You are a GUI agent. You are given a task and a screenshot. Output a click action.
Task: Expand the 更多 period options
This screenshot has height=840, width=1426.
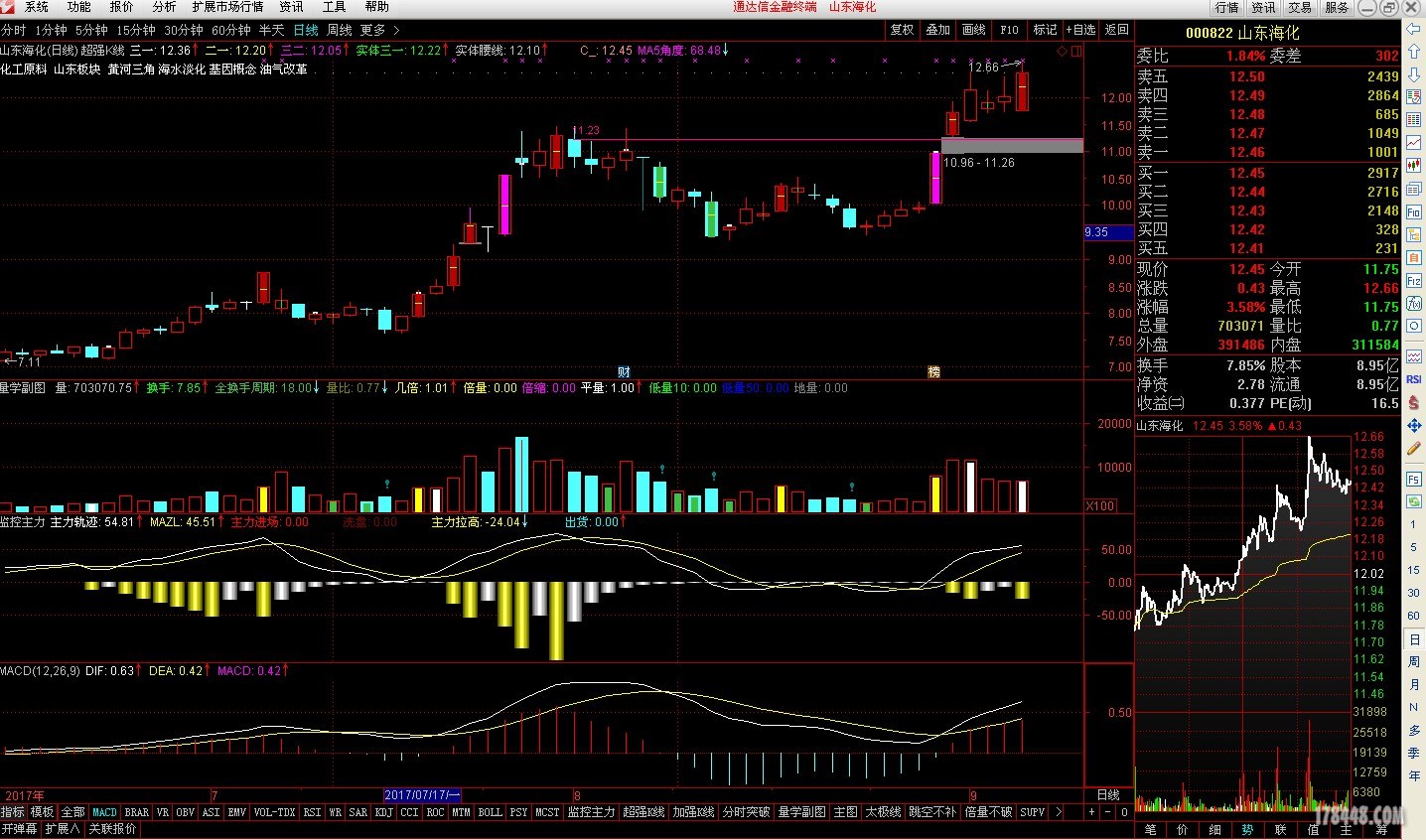point(380,30)
